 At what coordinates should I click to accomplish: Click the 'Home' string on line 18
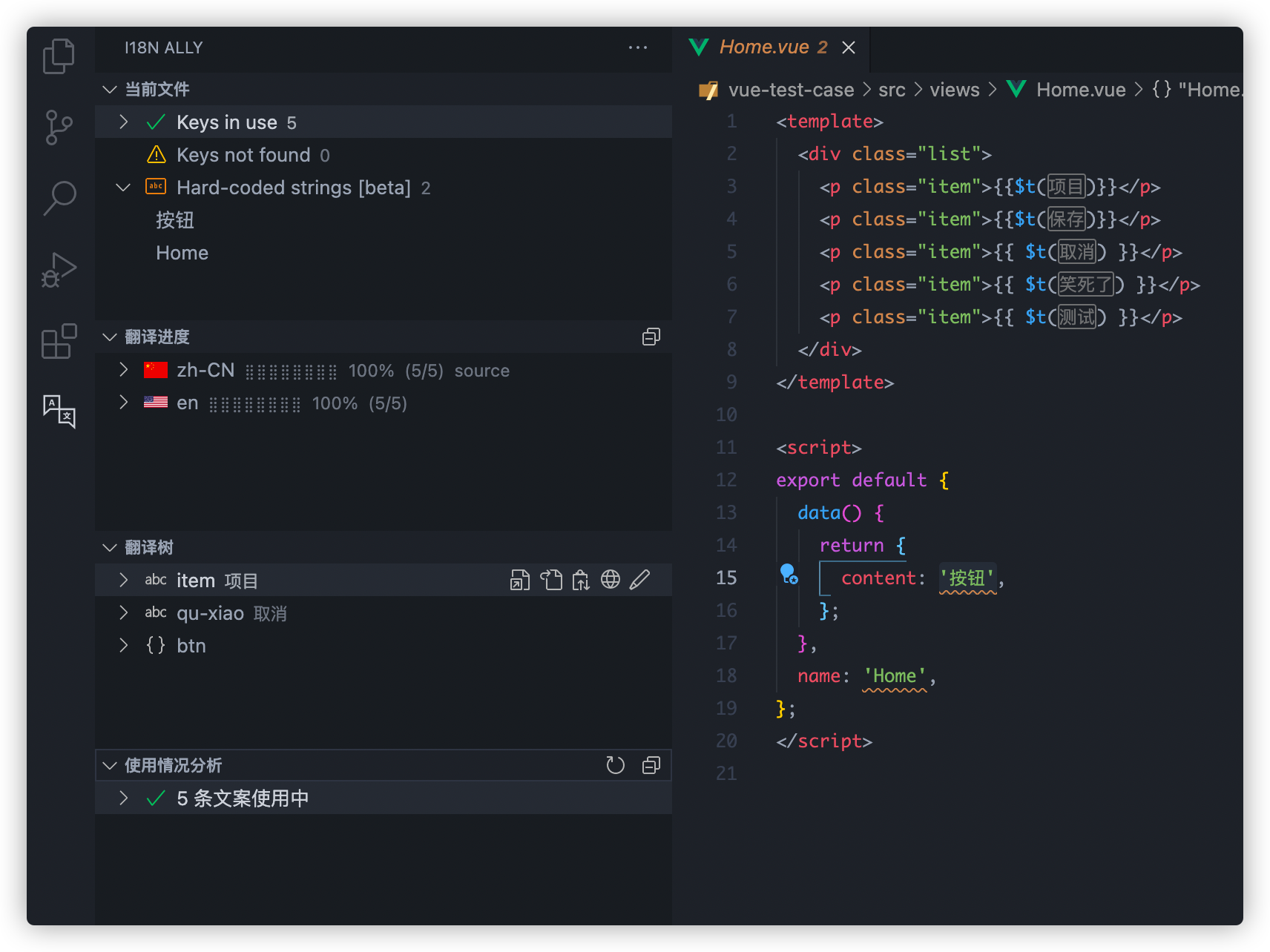tap(895, 676)
